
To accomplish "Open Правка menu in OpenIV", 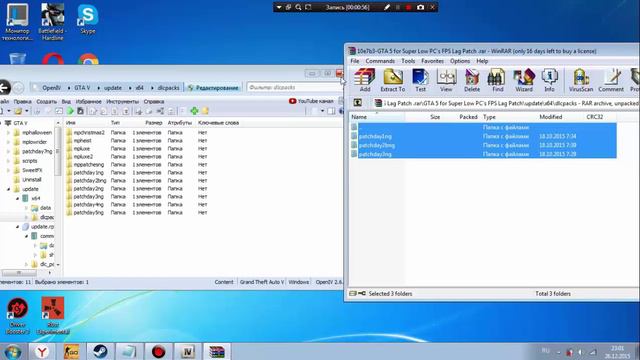I will [22, 101].
